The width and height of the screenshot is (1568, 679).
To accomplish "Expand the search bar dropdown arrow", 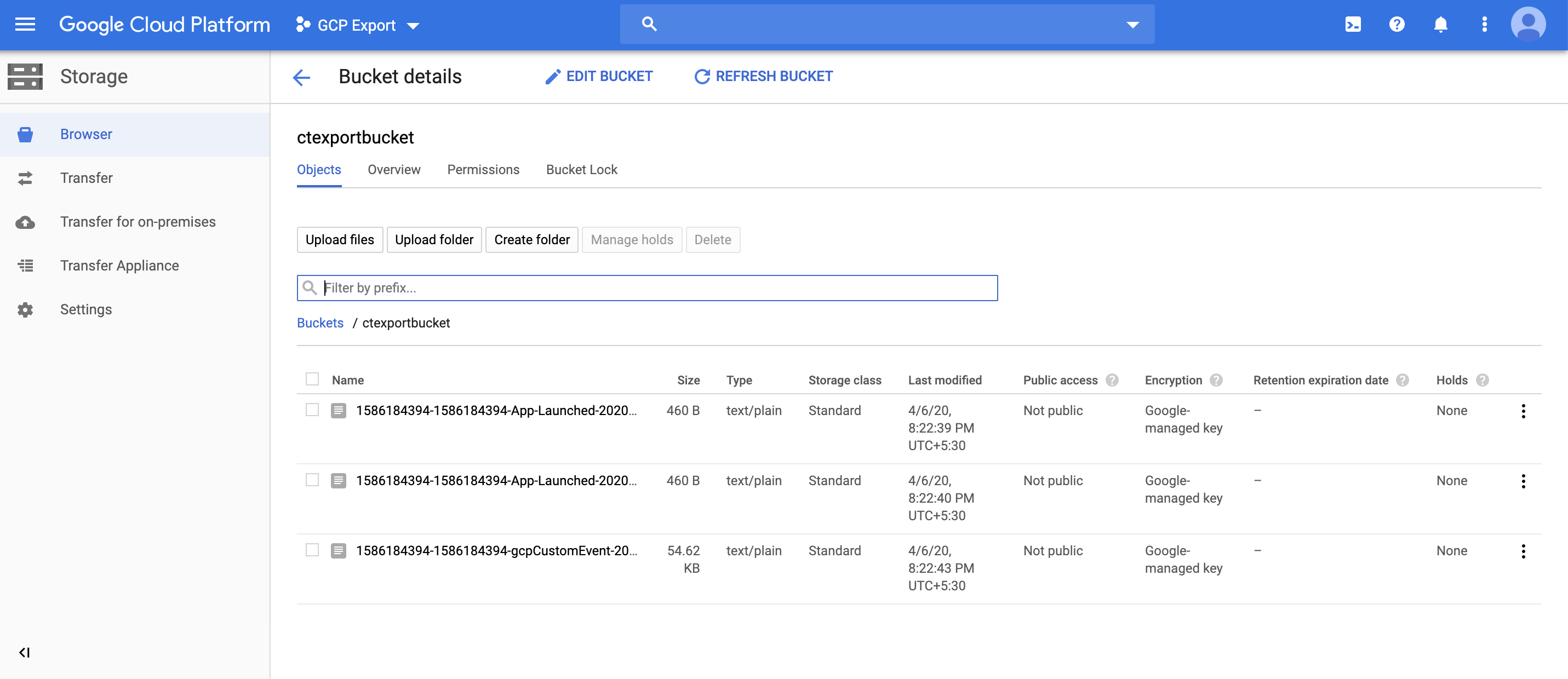I will tap(1132, 25).
